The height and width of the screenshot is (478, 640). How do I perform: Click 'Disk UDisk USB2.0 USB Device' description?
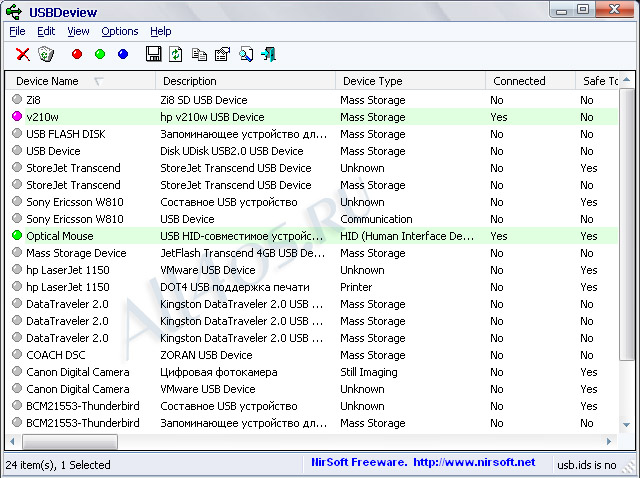[x=231, y=151]
